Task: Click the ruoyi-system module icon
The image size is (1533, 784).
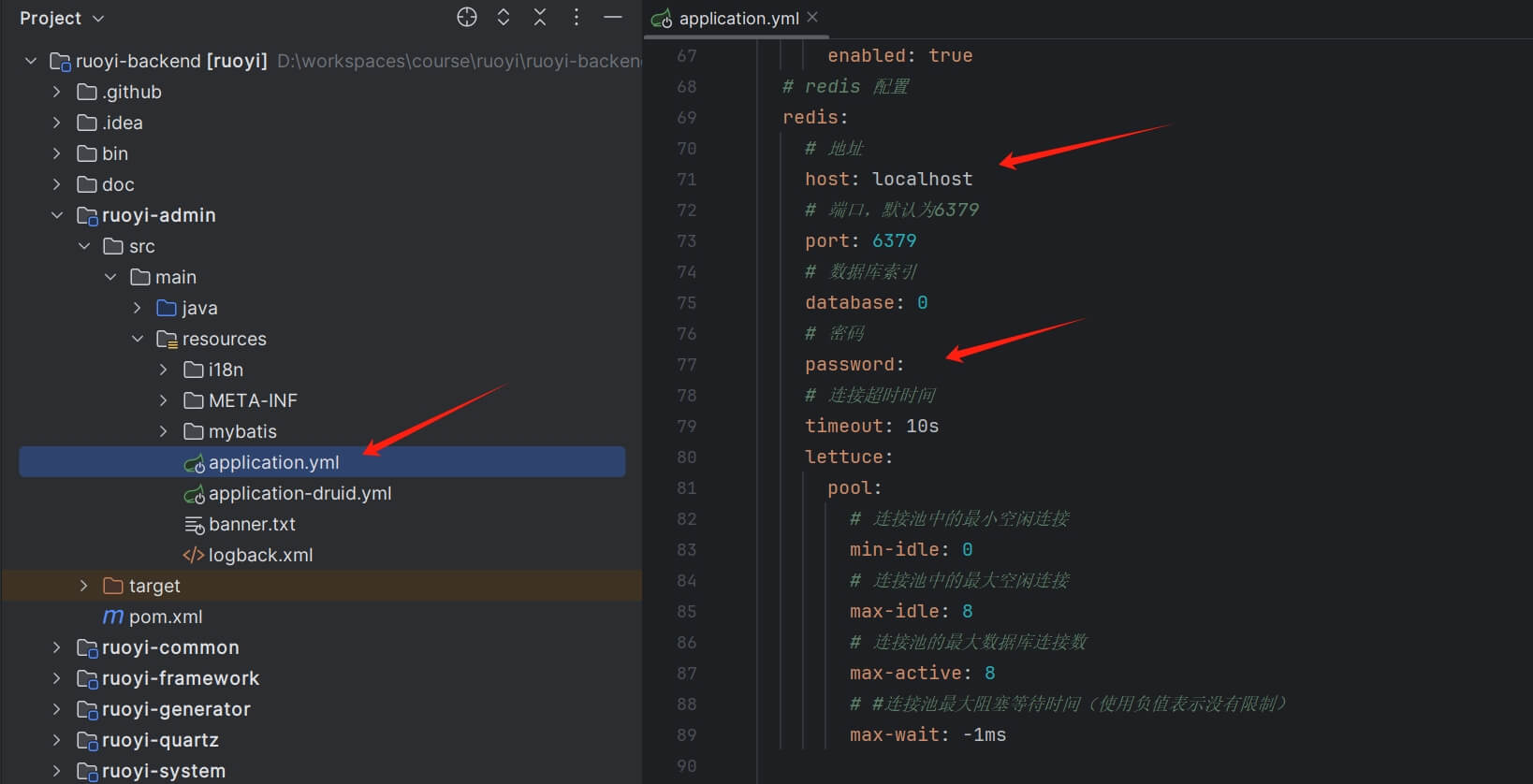Action: click(x=87, y=772)
